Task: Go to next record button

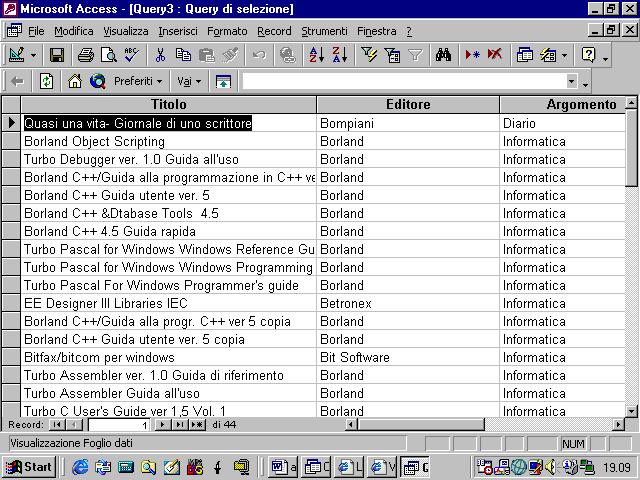Action: (x=162, y=425)
